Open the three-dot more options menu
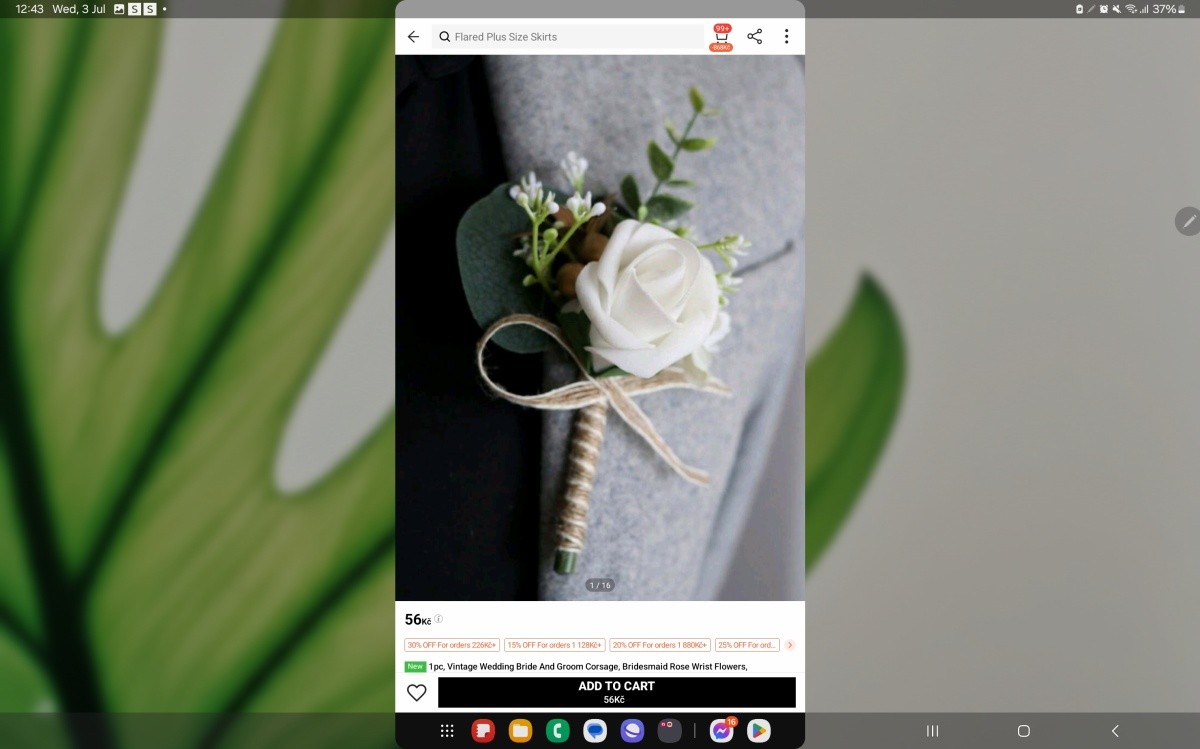The image size is (1200, 749). [787, 37]
